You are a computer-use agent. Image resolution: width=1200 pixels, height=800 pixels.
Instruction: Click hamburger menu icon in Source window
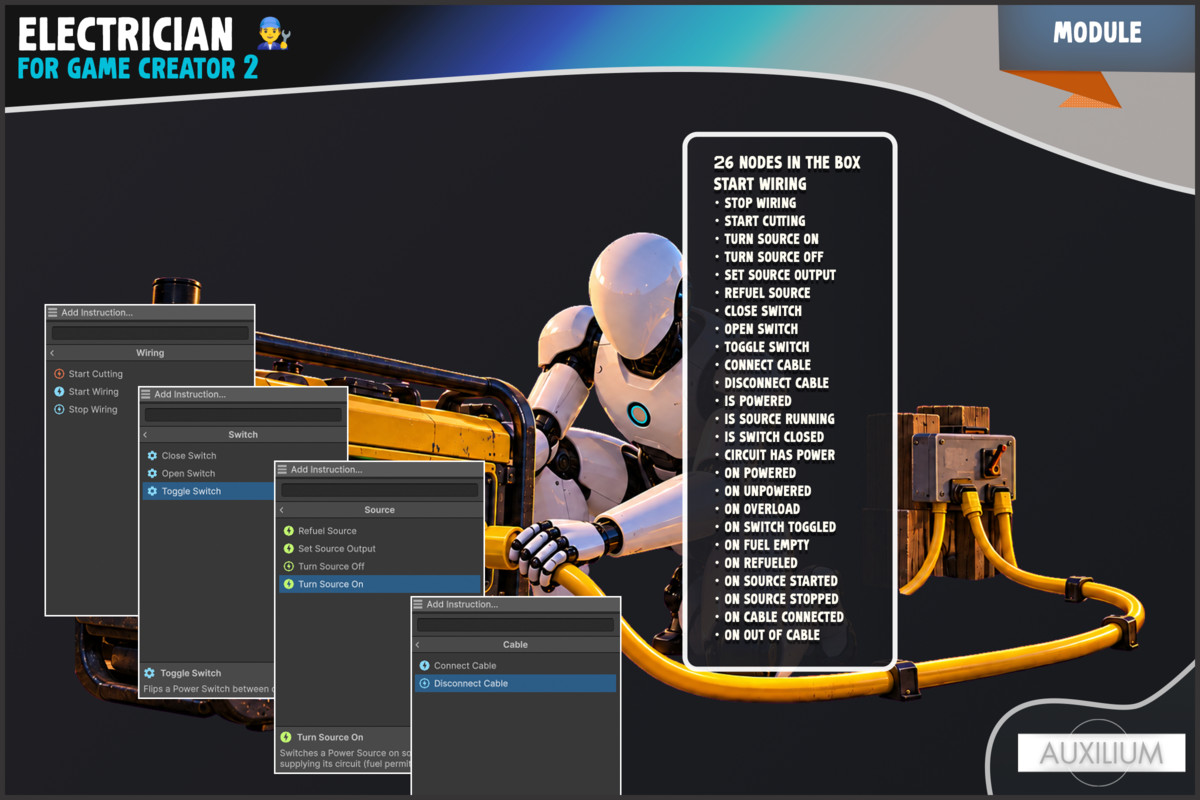tap(283, 469)
